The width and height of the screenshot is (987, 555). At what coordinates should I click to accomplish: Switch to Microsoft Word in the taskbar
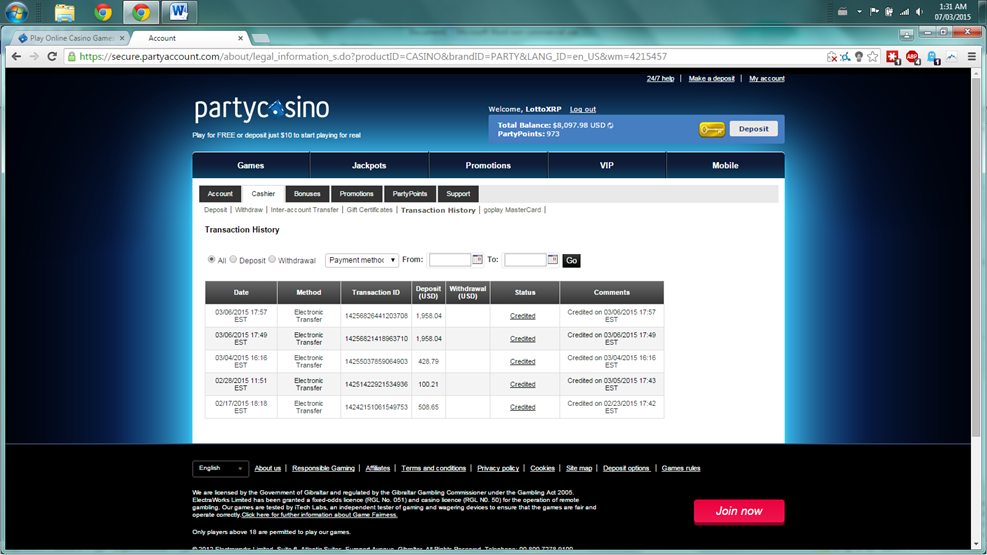point(179,12)
